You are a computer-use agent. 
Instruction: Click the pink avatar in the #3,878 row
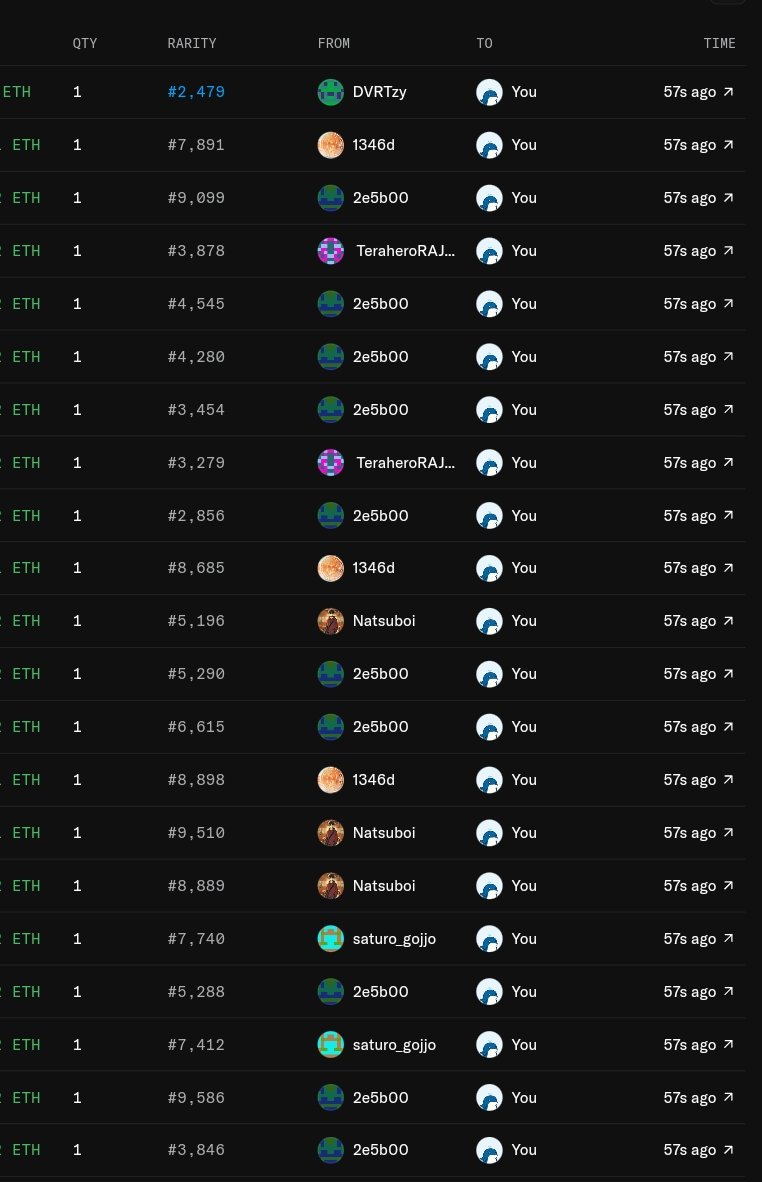tap(330, 251)
